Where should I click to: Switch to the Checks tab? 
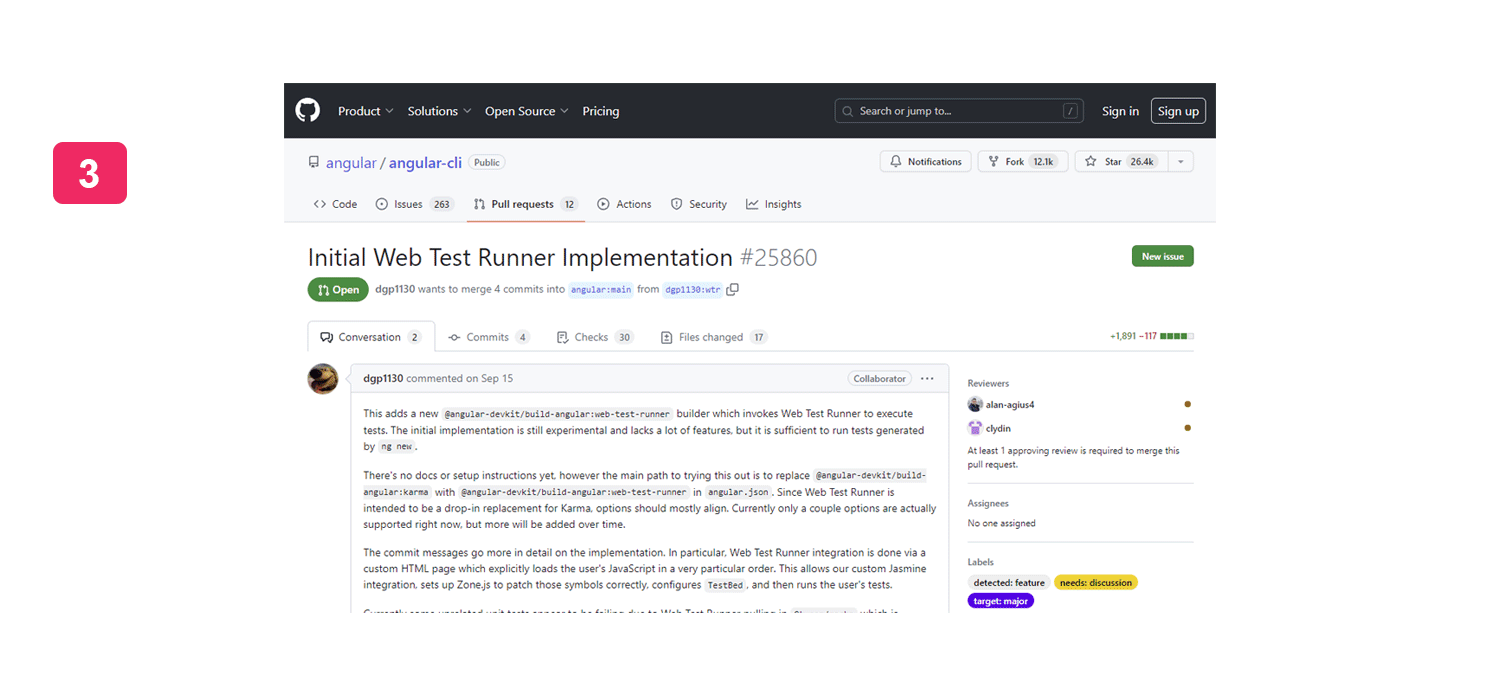pos(595,337)
